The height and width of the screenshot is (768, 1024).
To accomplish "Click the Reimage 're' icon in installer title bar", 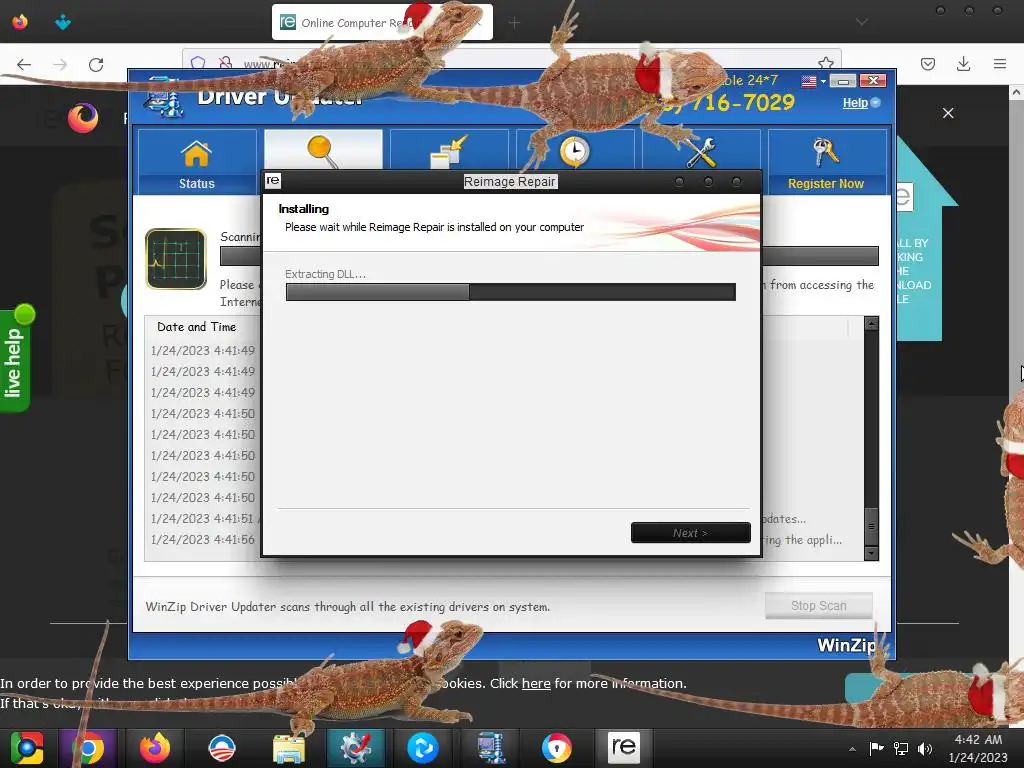I will coord(272,180).
